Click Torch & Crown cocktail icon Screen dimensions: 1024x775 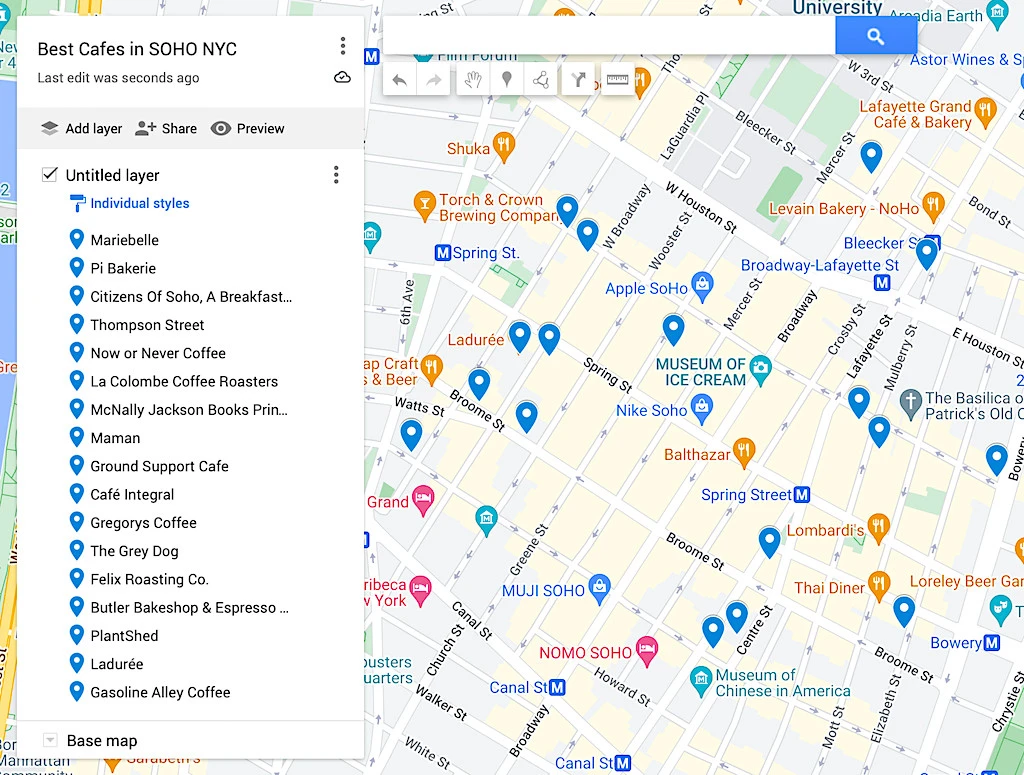coord(424,206)
